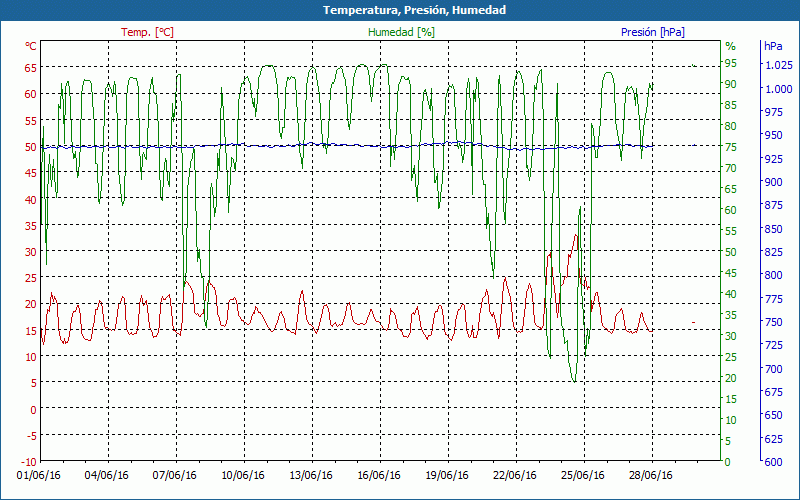
Task: Click the 60 tick on temperature axis
Action: tap(31, 94)
